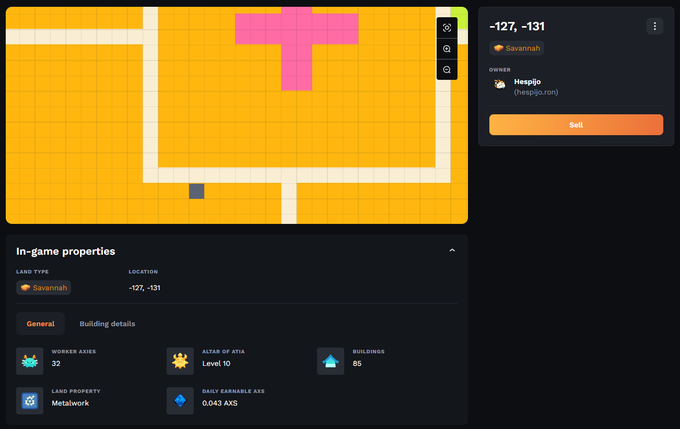The height and width of the screenshot is (429, 680).
Task: Click the Daily Earnable AXS gem icon
Action: click(180, 400)
